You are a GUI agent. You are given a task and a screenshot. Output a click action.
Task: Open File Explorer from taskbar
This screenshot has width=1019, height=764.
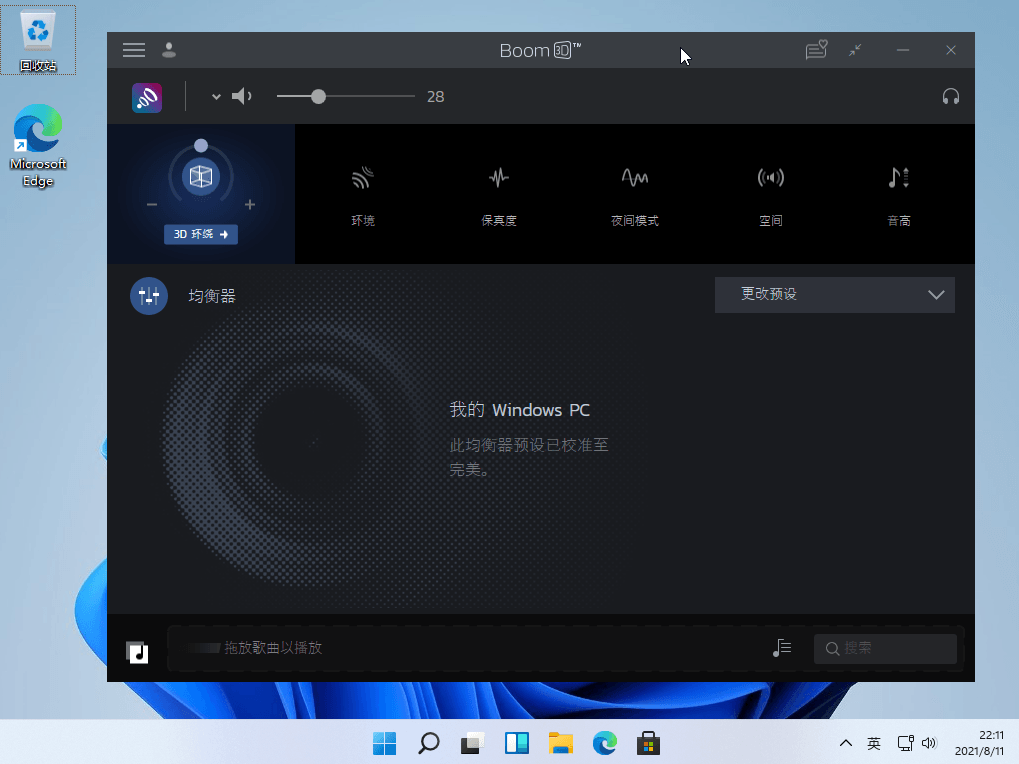point(560,743)
